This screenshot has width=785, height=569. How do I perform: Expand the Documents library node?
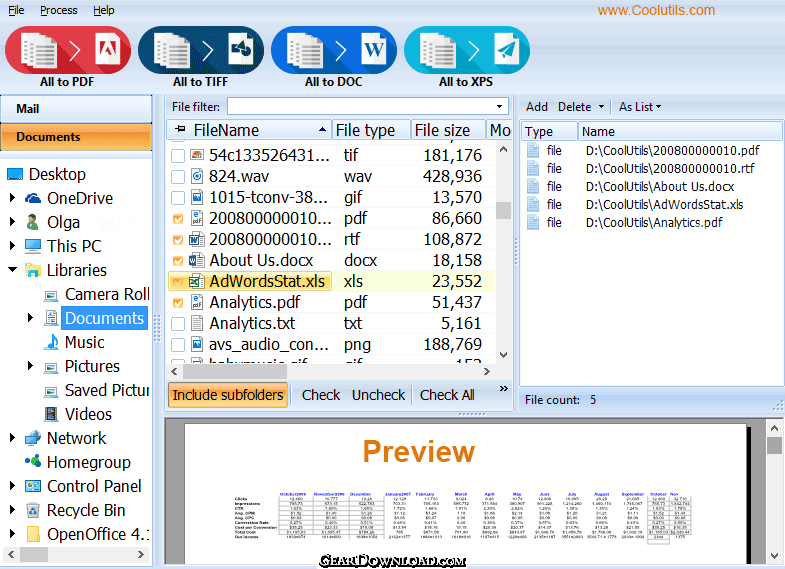coord(31,318)
